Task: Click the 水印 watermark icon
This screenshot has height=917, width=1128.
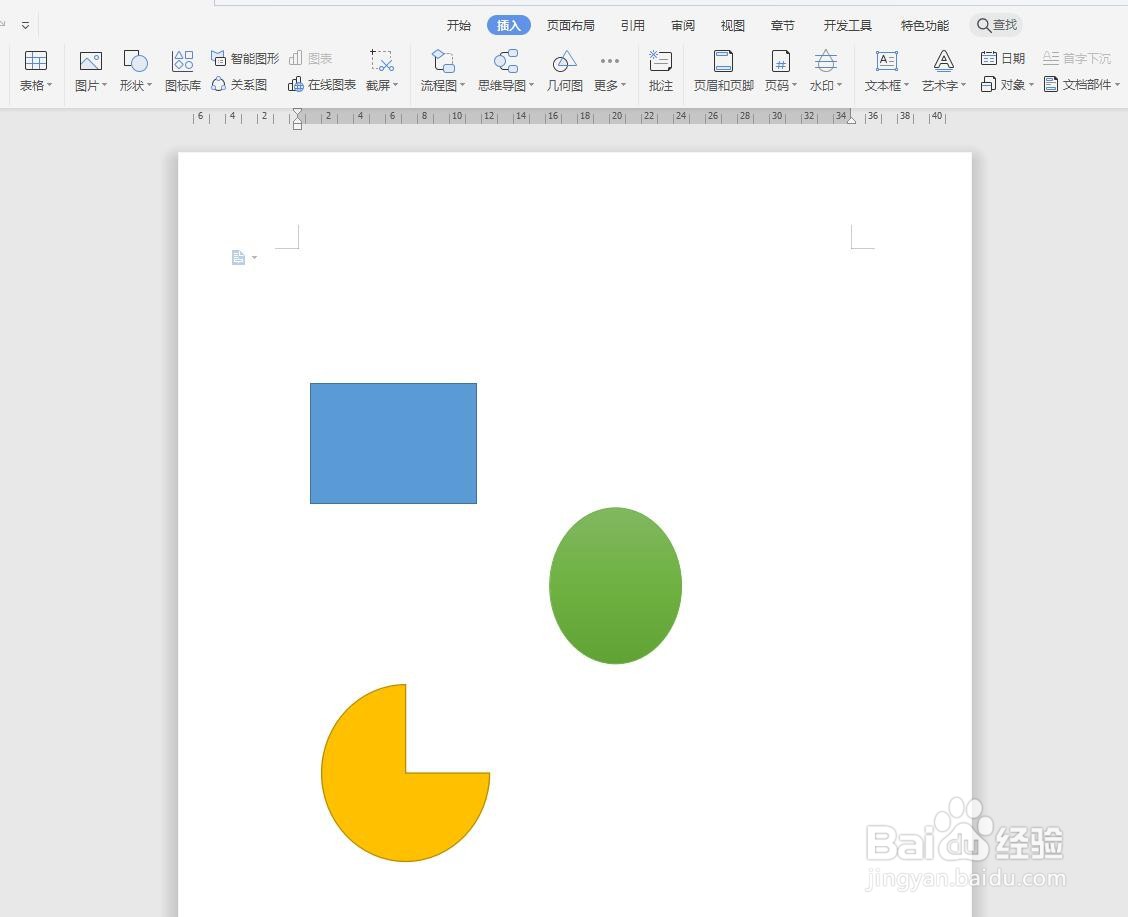Action: click(x=825, y=60)
